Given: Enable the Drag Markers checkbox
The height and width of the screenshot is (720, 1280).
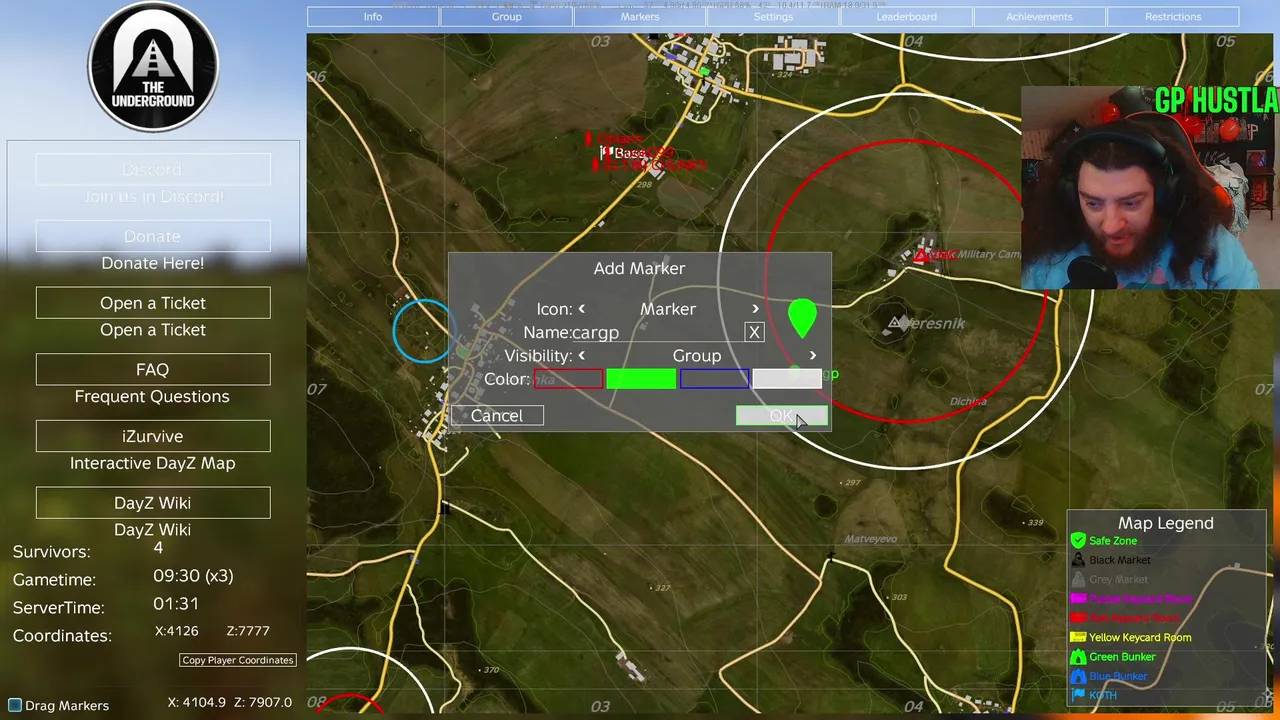Looking at the screenshot, I should [x=15, y=706].
